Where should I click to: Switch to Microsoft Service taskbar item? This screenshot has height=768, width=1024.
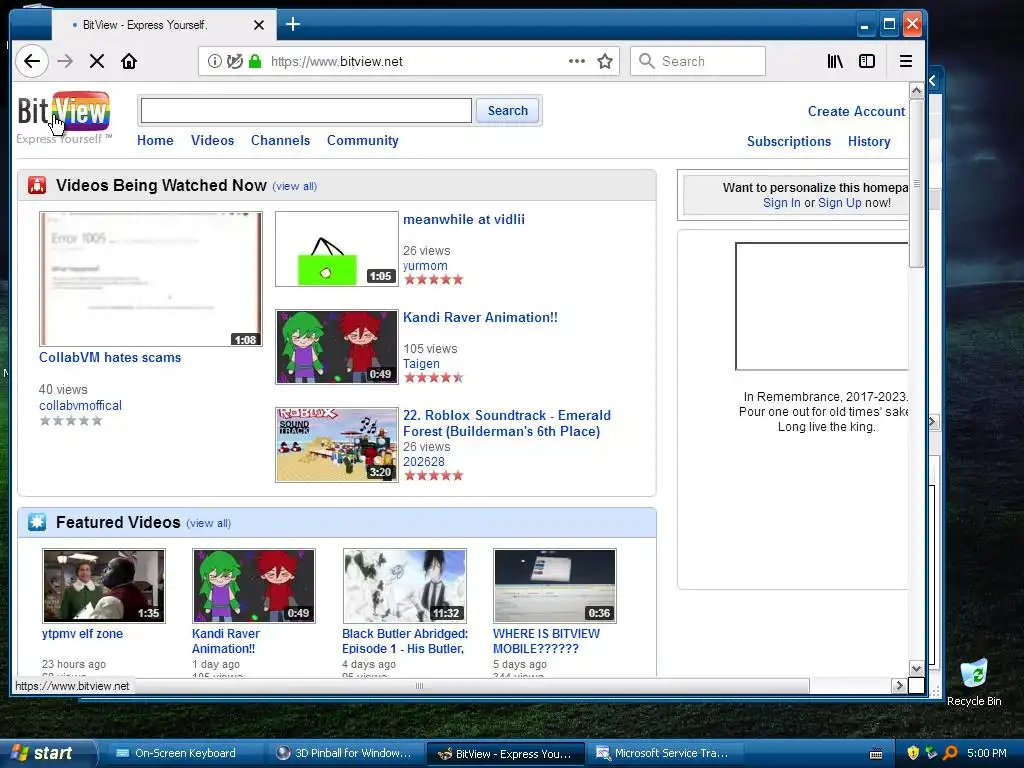(x=664, y=753)
